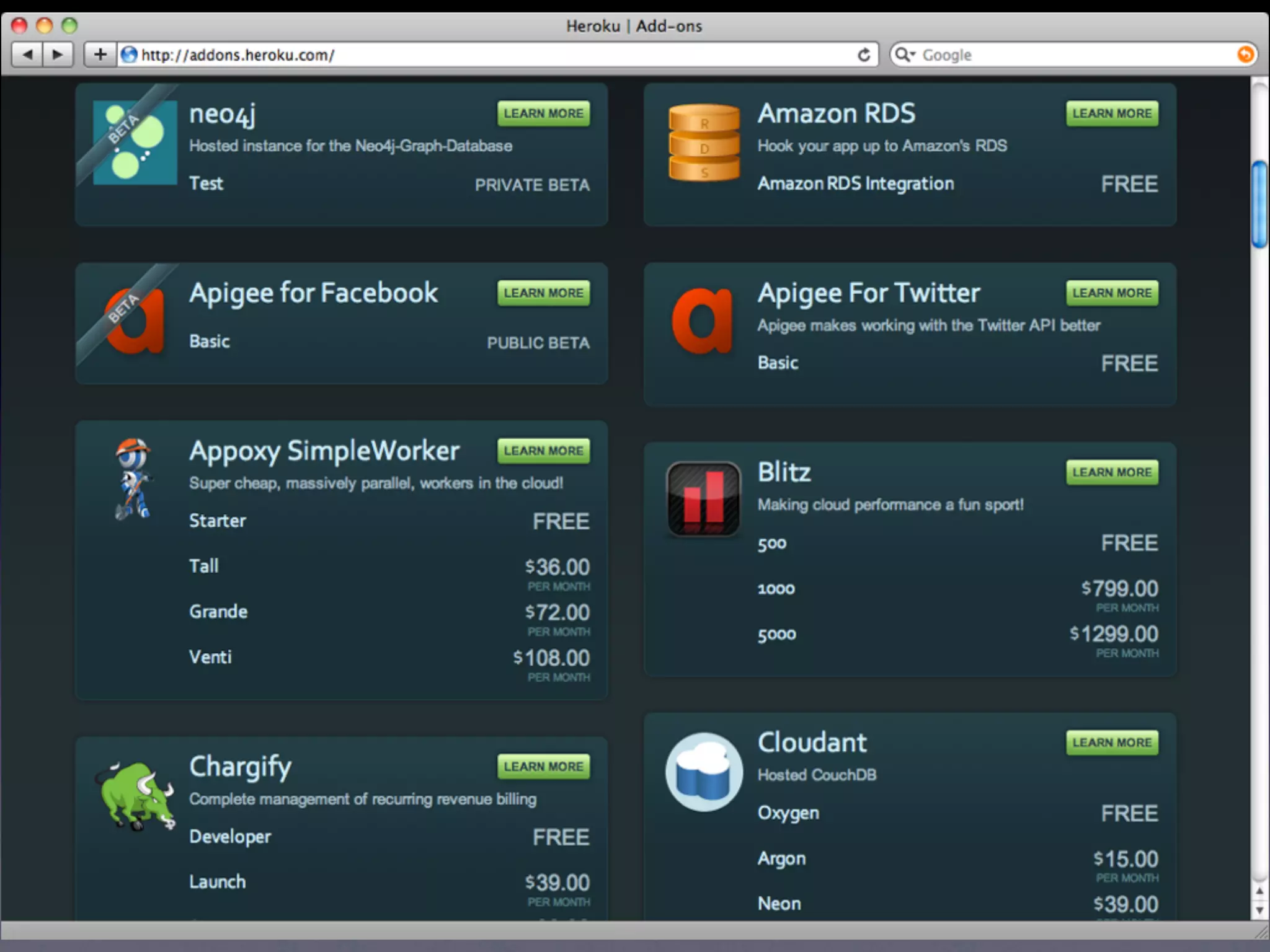The height and width of the screenshot is (952, 1270).
Task: Reload the page with the refresh icon
Action: (864, 55)
